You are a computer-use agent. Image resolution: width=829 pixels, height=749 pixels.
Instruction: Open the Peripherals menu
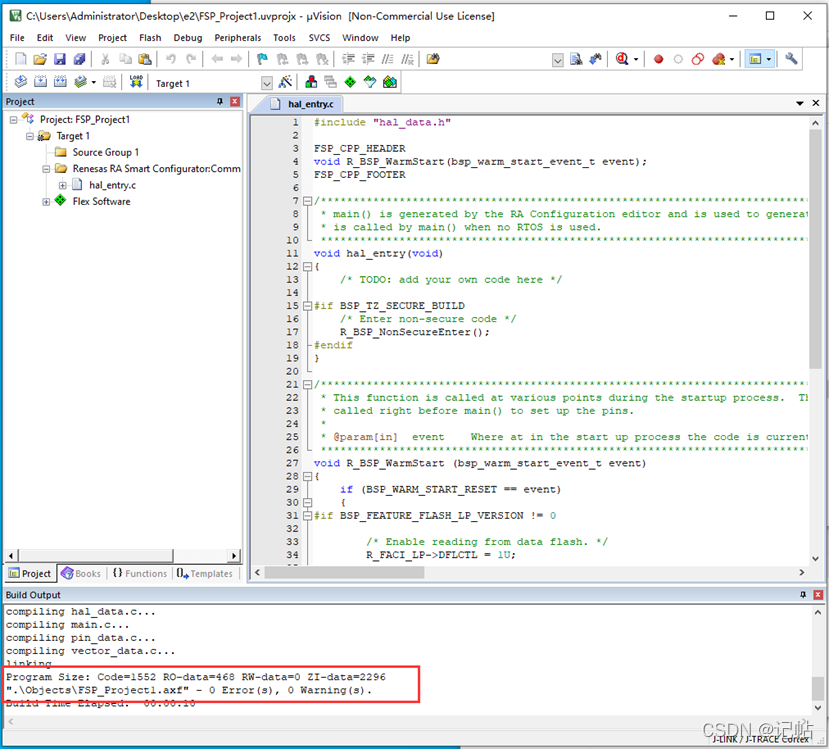[x=237, y=38]
